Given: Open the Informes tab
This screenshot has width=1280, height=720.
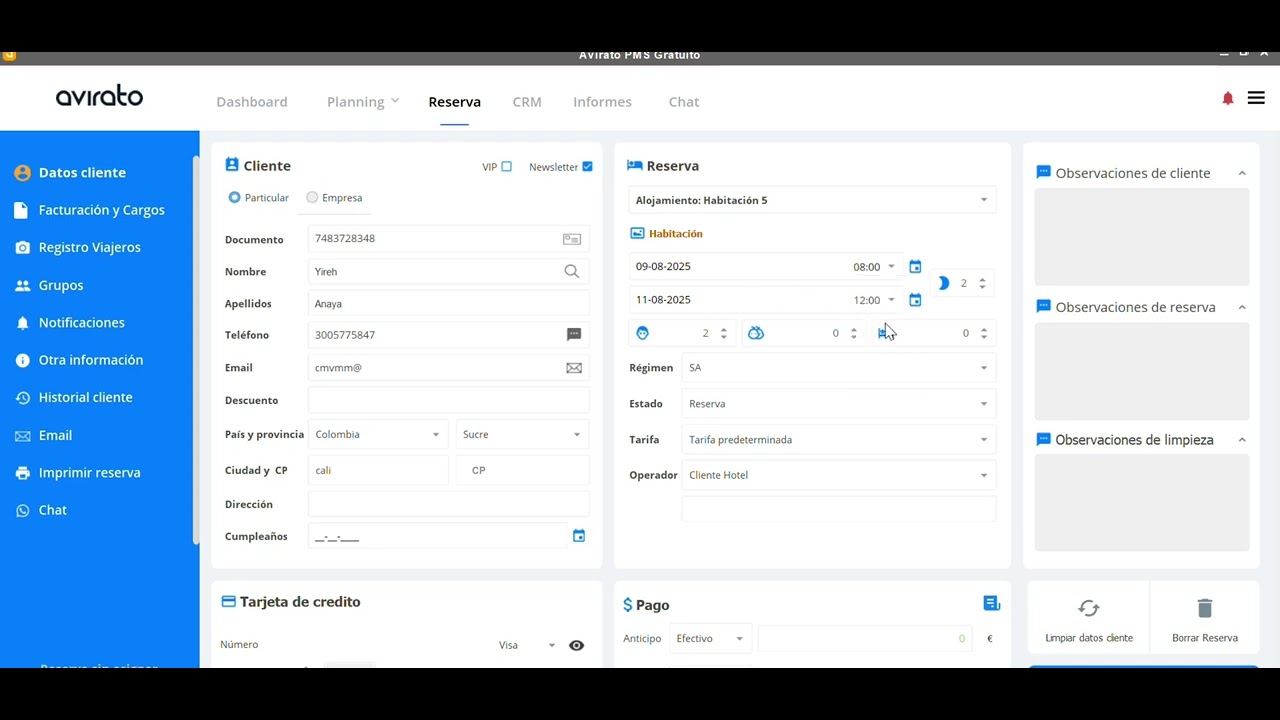Looking at the screenshot, I should click(602, 102).
